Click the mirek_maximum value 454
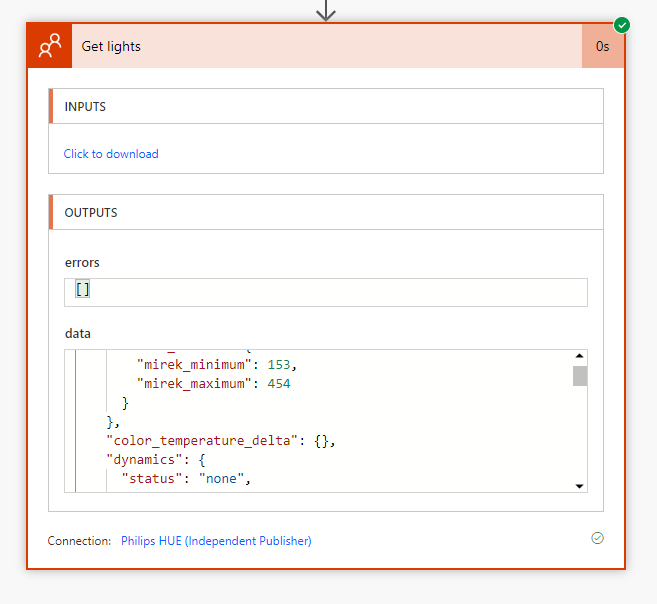Viewport: 657px width, 604px height. click(x=278, y=383)
